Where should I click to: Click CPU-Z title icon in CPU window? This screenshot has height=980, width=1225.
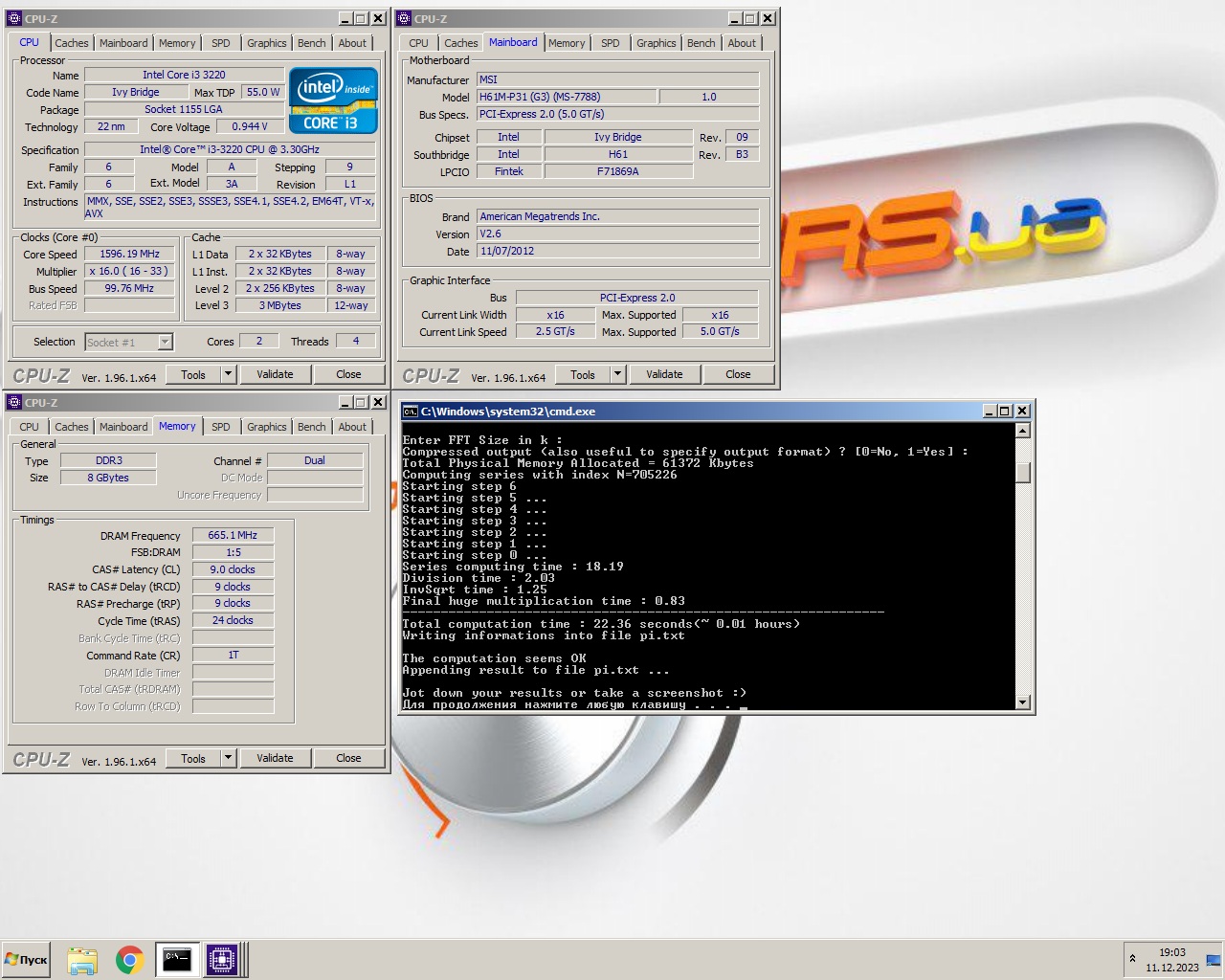click(x=13, y=18)
